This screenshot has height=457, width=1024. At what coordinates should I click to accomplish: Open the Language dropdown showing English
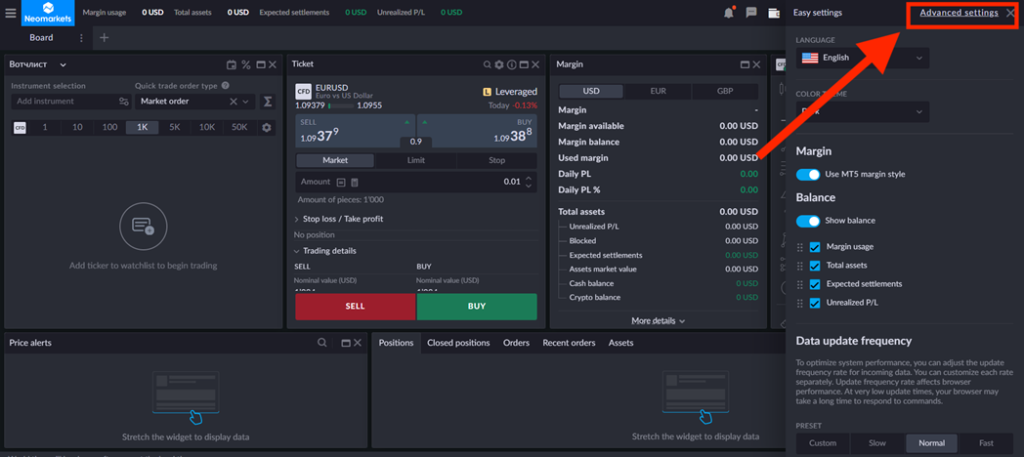pyautogui.click(x=862, y=58)
